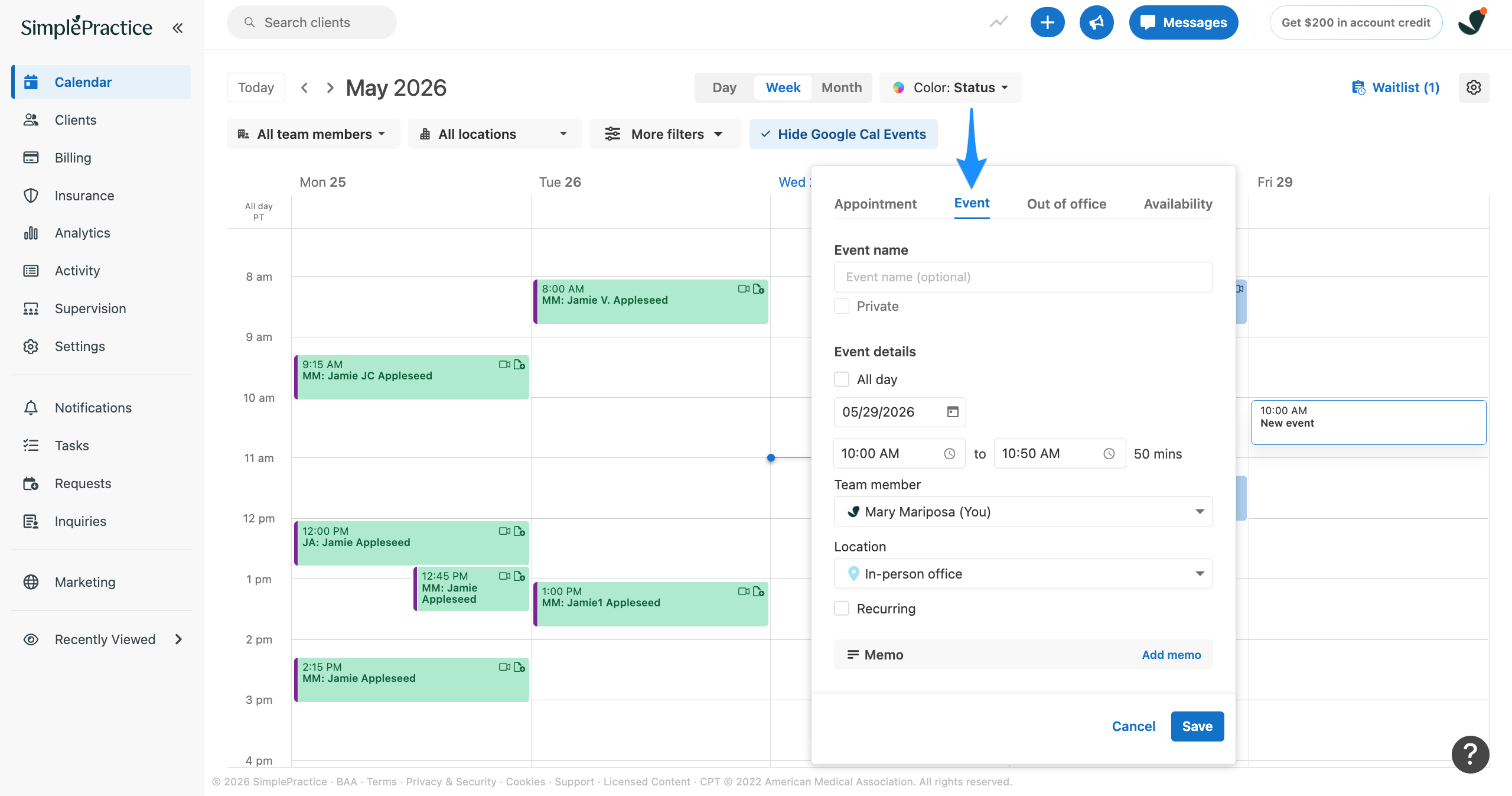Click clock icon in end time field
The image size is (1512, 796).
click(1109, 453)
